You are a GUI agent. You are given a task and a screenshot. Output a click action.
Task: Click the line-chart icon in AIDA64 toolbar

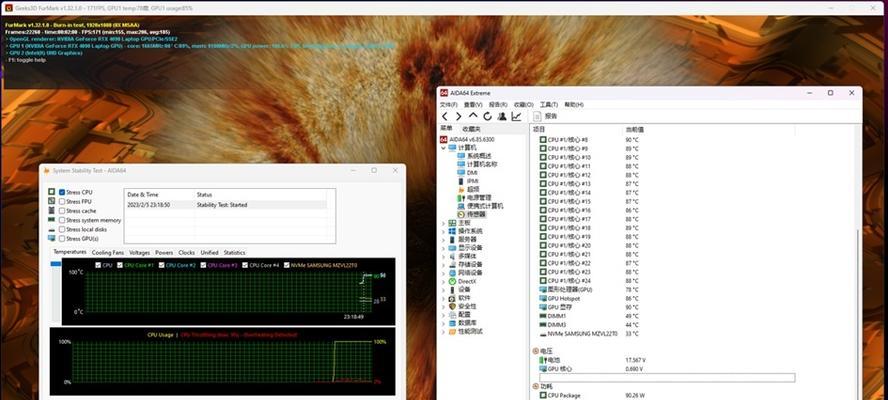coord(516,116)
